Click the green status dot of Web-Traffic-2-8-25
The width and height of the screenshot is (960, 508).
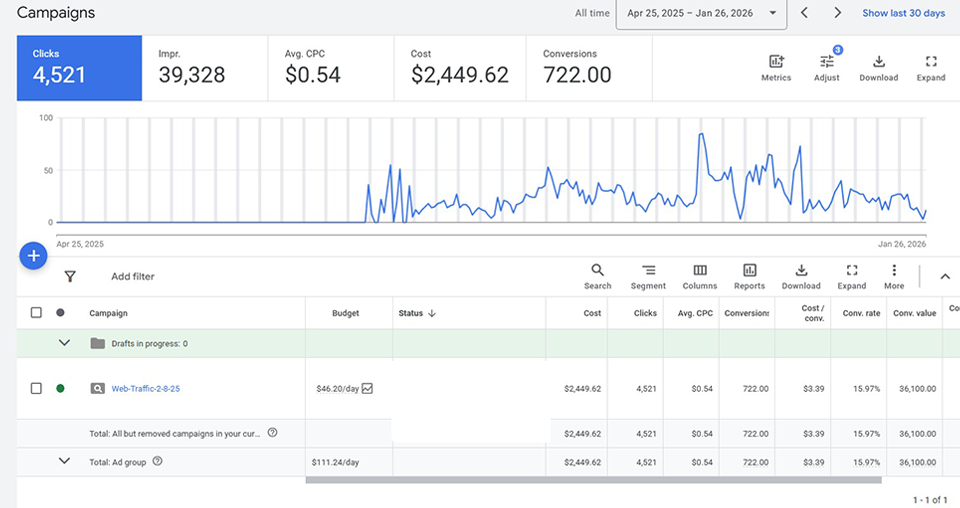coord(60,388)
